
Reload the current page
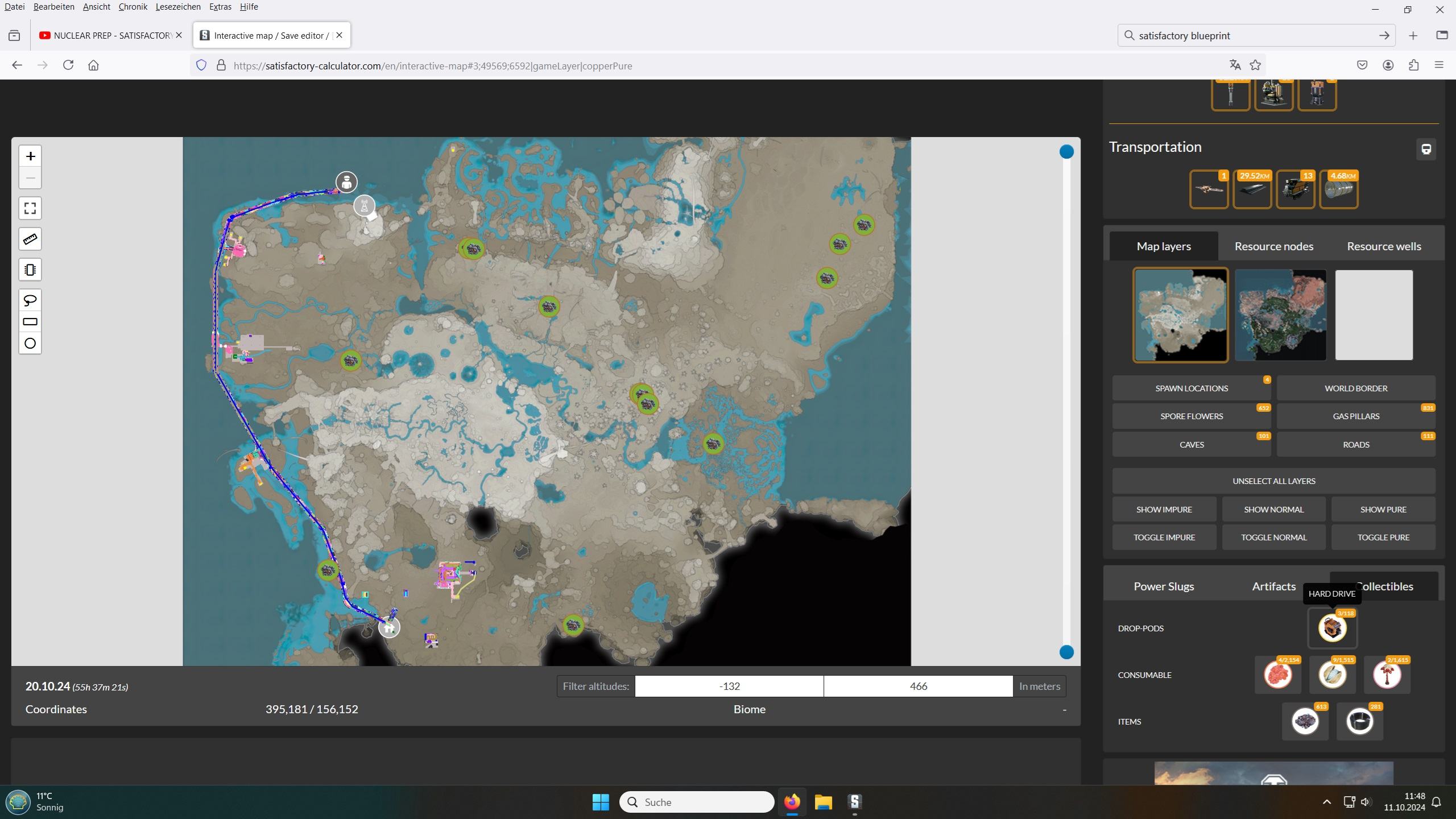point(68,65)
